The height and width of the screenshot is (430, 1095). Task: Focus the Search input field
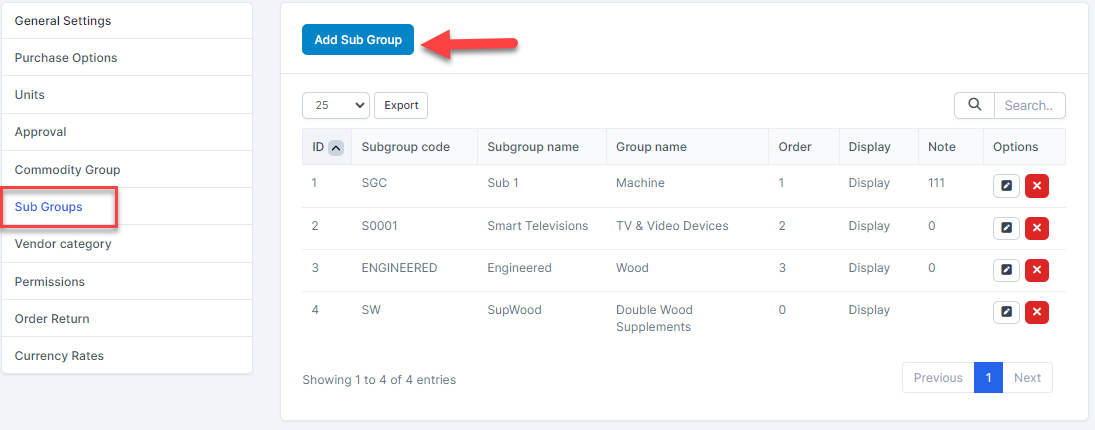tap(1029, 105)
